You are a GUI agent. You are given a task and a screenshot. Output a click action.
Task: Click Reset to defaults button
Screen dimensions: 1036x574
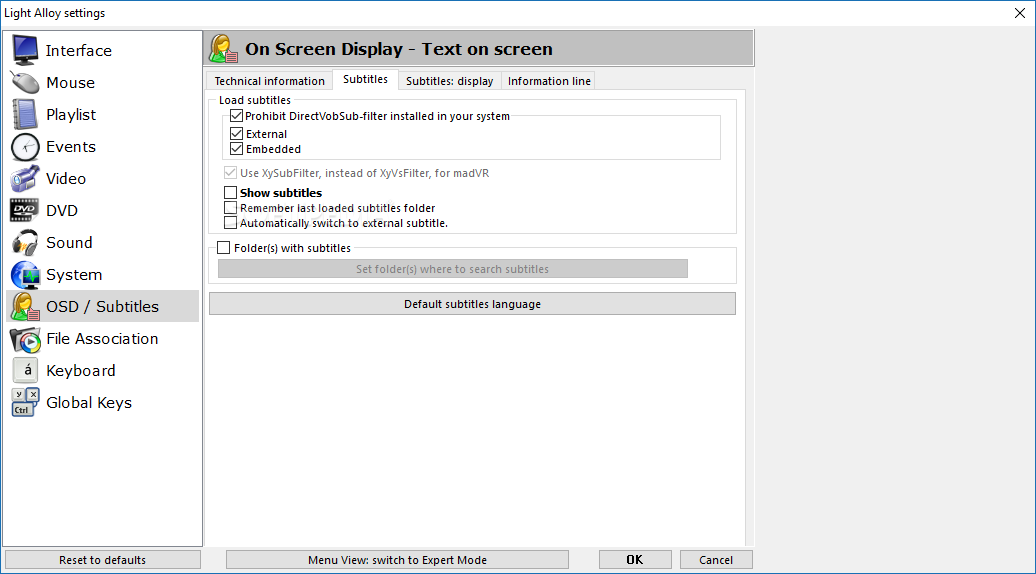[102, 559]
